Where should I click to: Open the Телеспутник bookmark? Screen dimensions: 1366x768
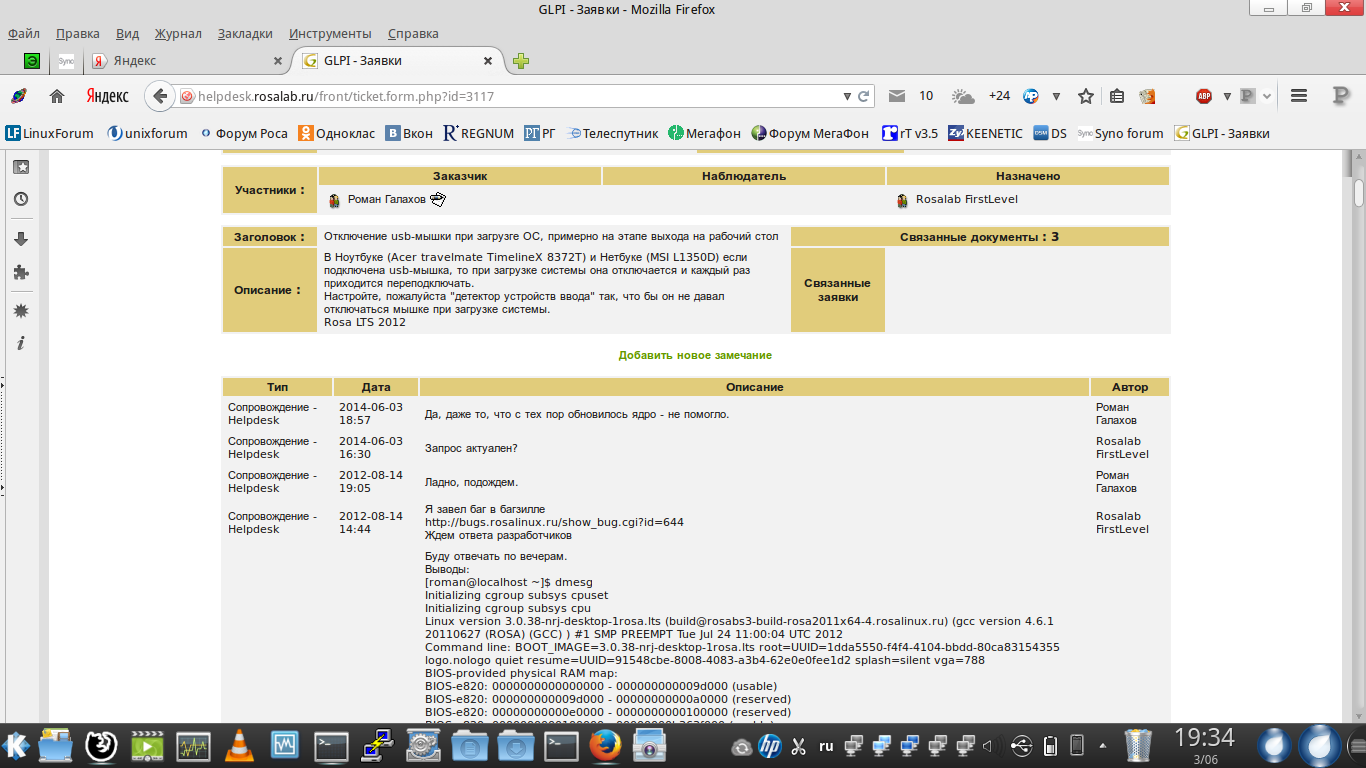612,133
